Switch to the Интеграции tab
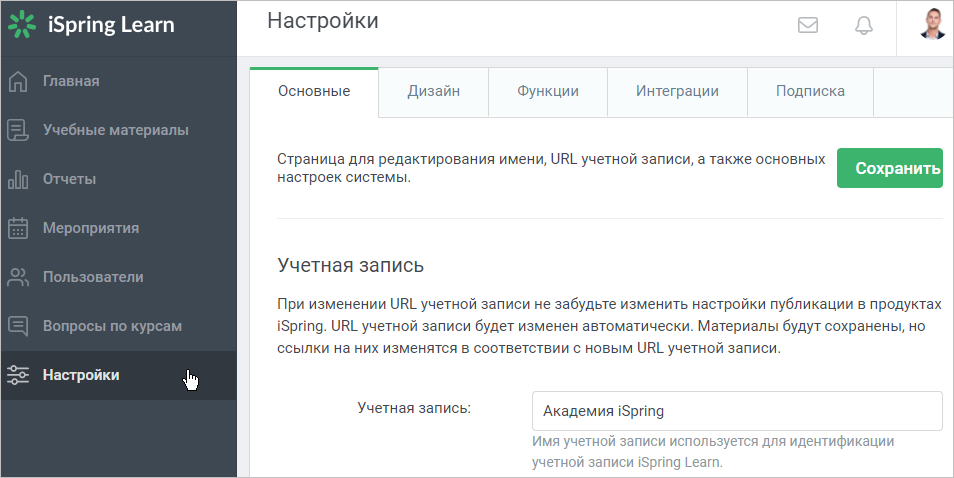Viewport: 954px width, 478px height. (x=677, y=92)
